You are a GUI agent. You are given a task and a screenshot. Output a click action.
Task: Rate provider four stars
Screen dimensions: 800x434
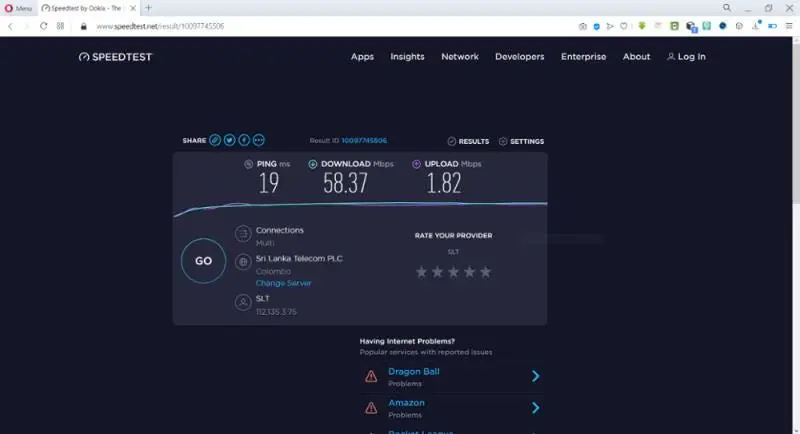point(469,272)
